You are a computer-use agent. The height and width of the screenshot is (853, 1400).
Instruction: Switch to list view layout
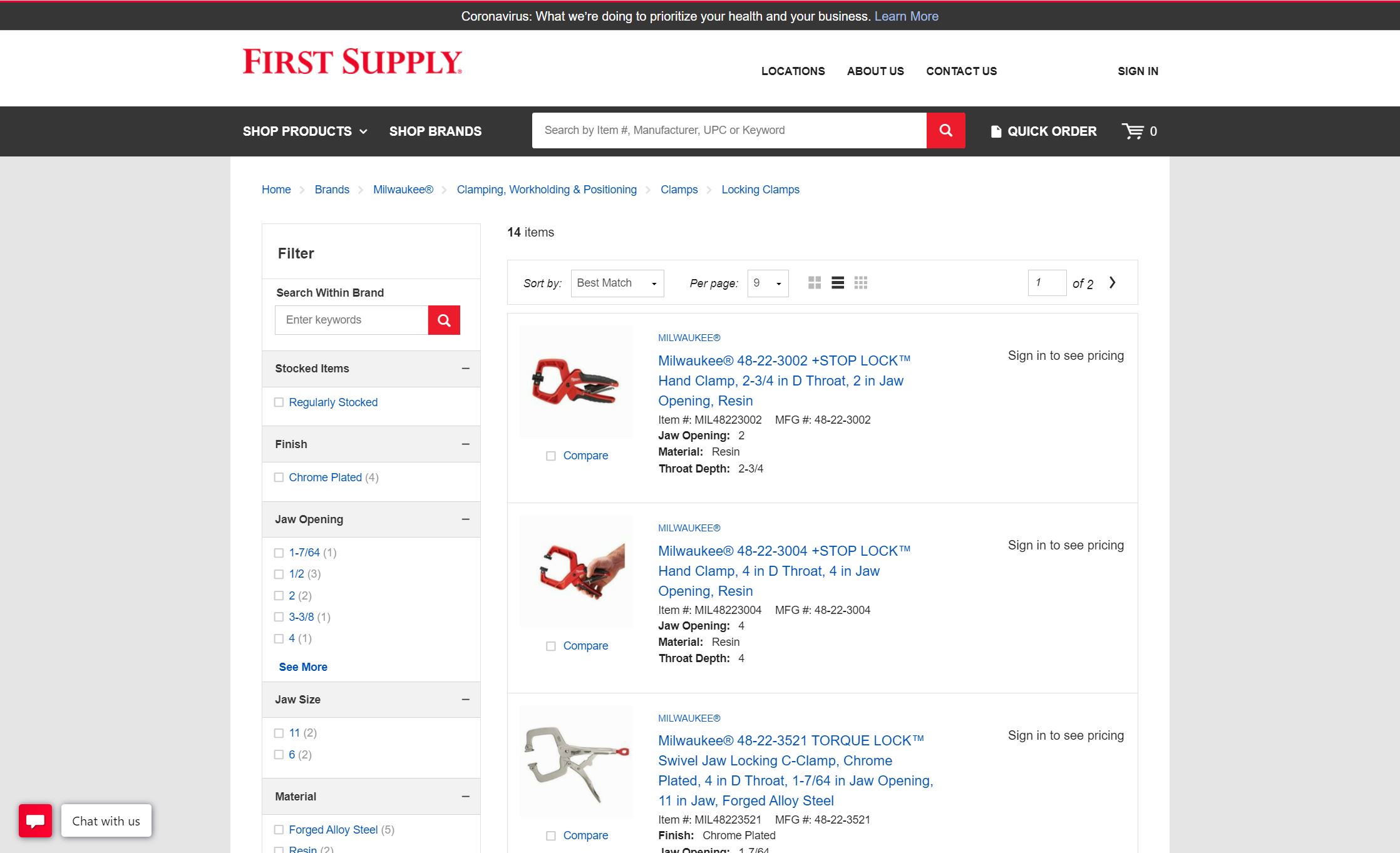837,283
